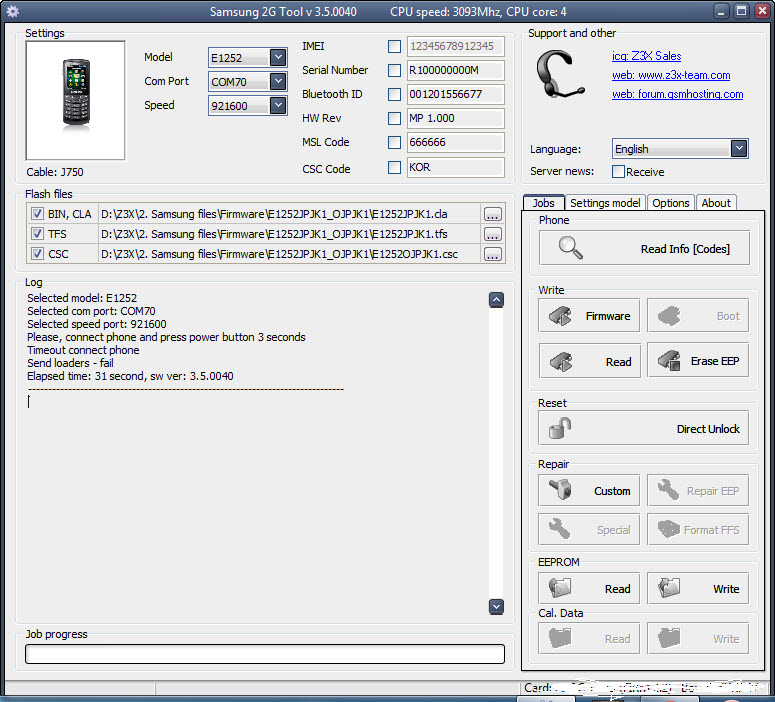Viewport: 775px width, 702px height.
Task: Click the Serial Number input field
Action: coord(455,70)
